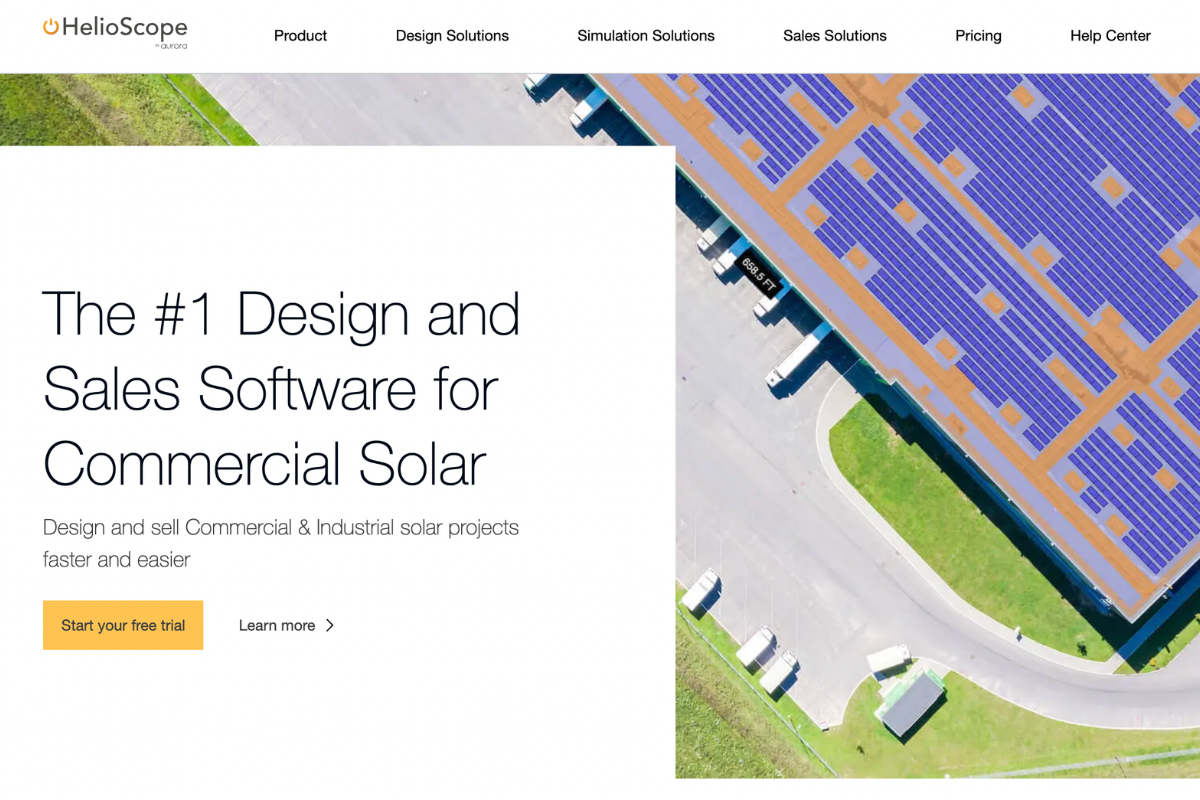Click the chevron arrow beside Learn more
Viewport: 1200px width, 800px height.
pos(330,625)
